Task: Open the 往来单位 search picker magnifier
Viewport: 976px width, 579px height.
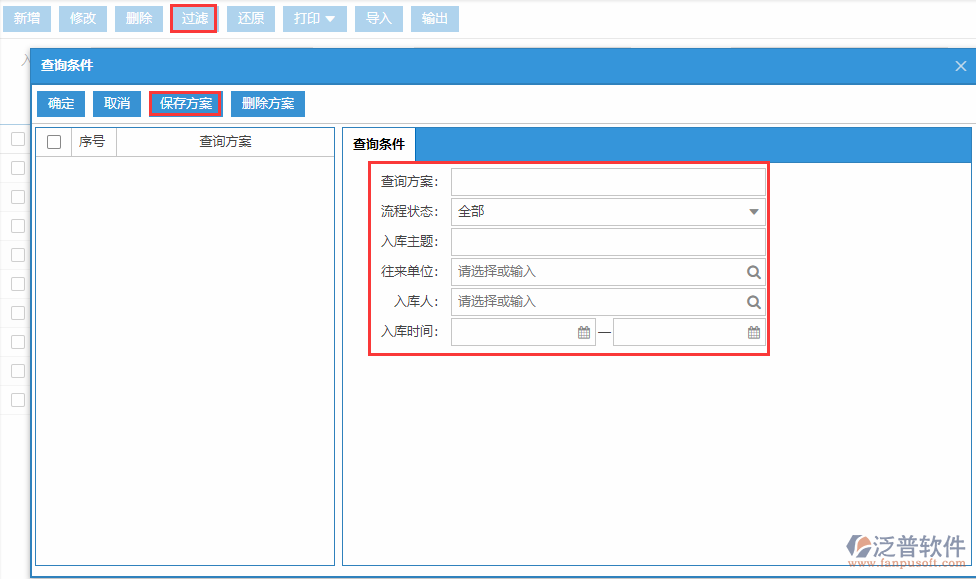Action: (755, 271)
